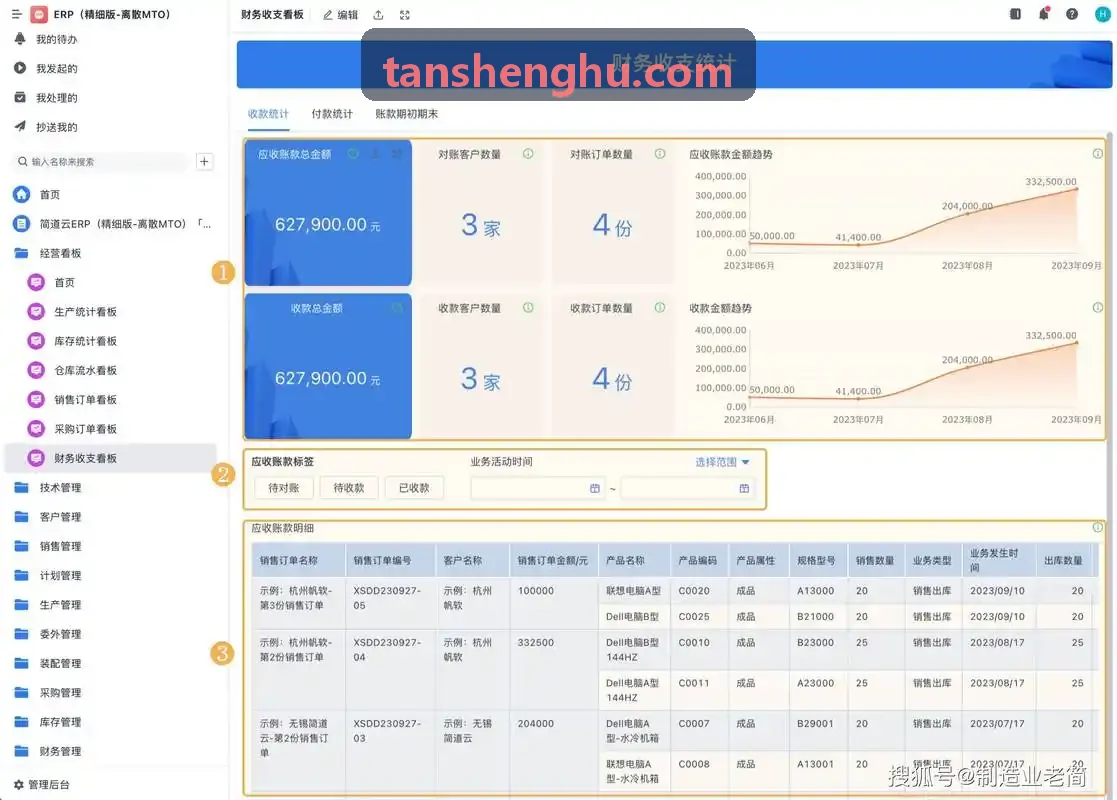The image size is (1117, 800).
Task: Select 待收款 tag filter
Action: pos(349,488)
